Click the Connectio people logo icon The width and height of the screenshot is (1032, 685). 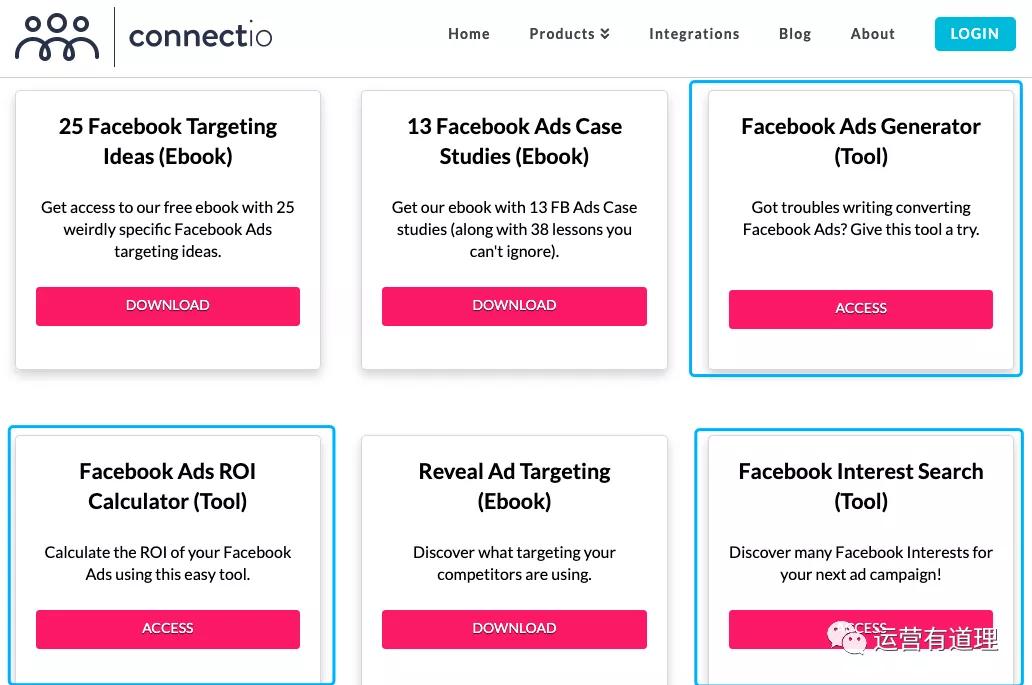click(x=57, y=37)
